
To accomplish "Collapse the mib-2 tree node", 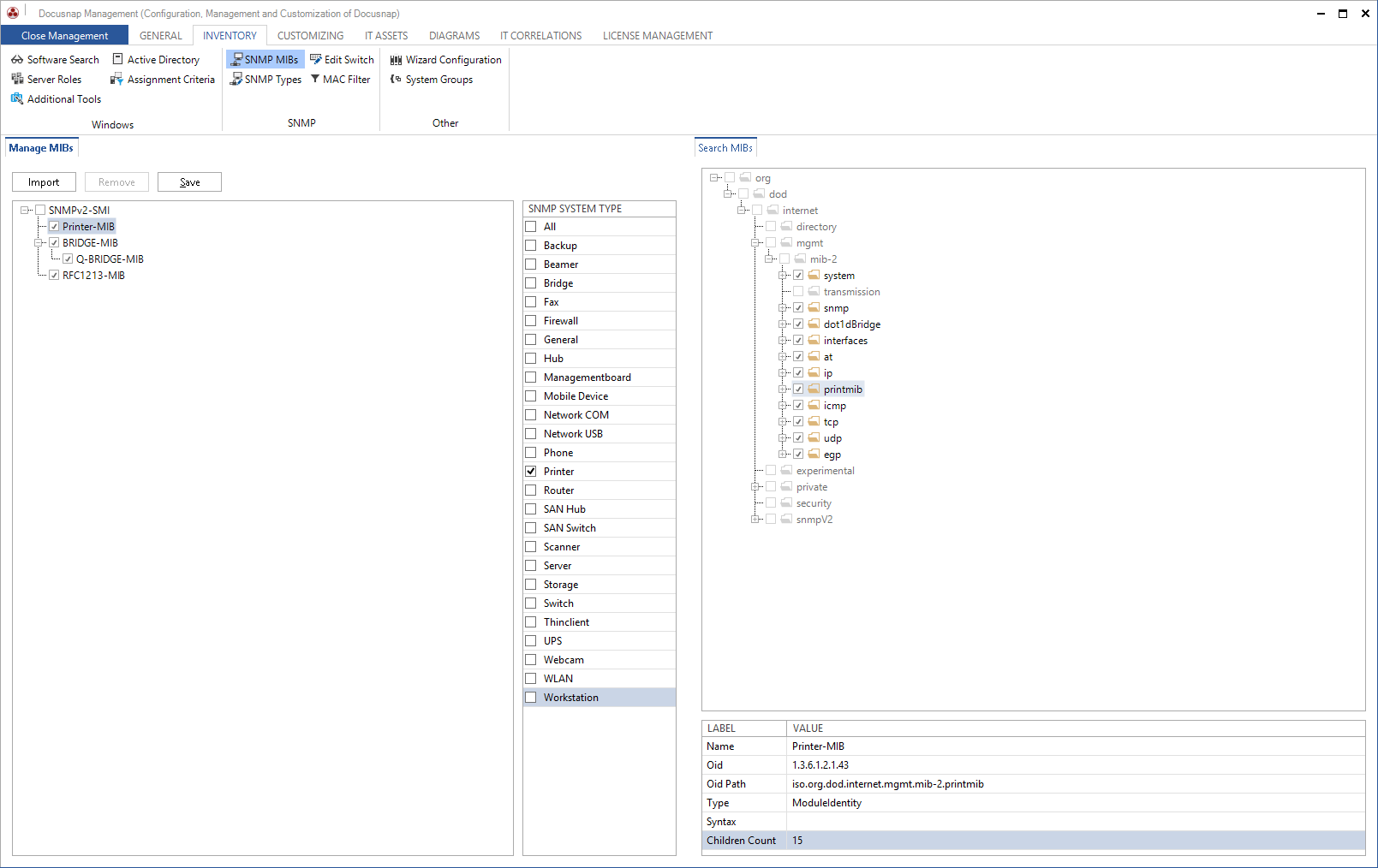I will [769, 259].
